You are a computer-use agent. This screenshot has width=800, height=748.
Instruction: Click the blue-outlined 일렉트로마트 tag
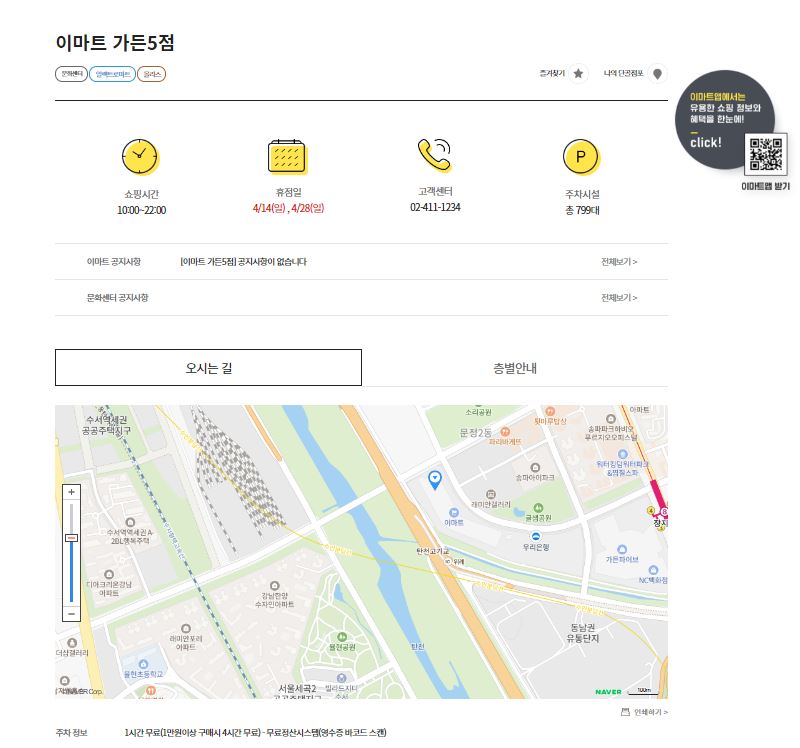point(112,74)
